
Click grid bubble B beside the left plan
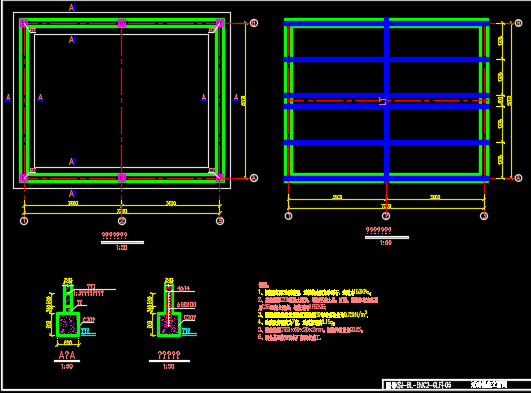(254, 23)
